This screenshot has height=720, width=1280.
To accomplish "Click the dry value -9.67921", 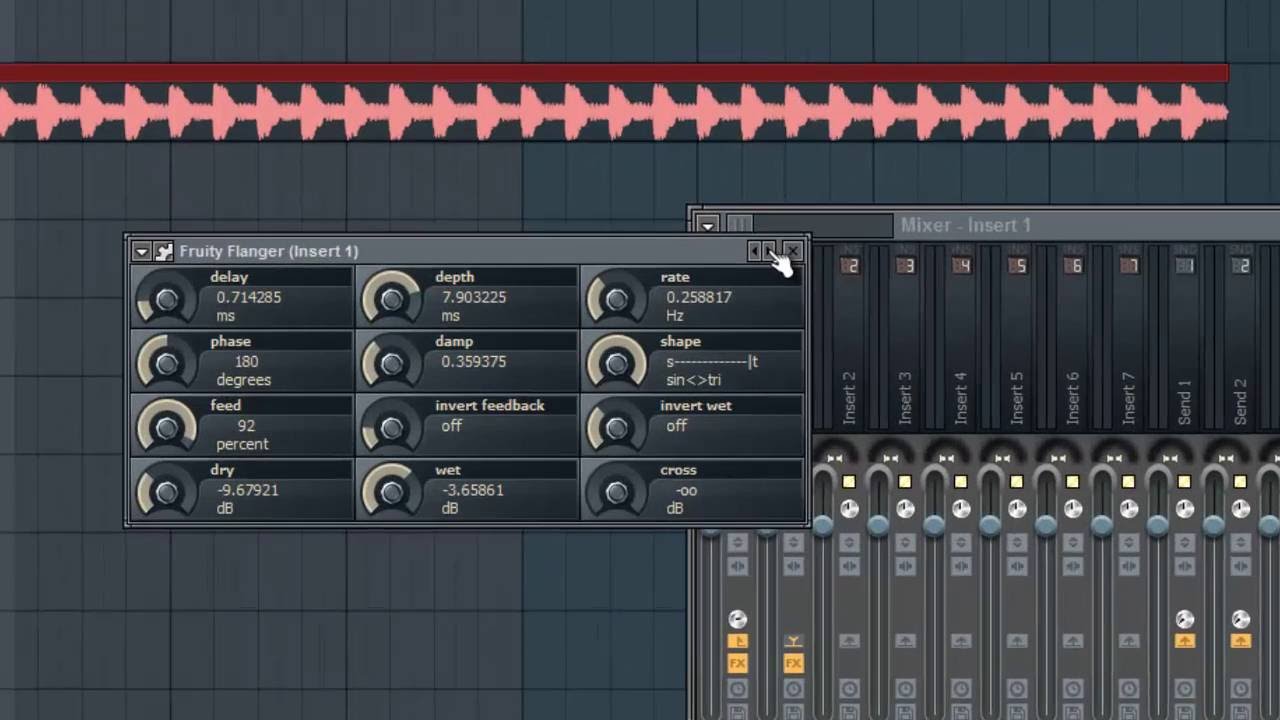I will (248, 490).
